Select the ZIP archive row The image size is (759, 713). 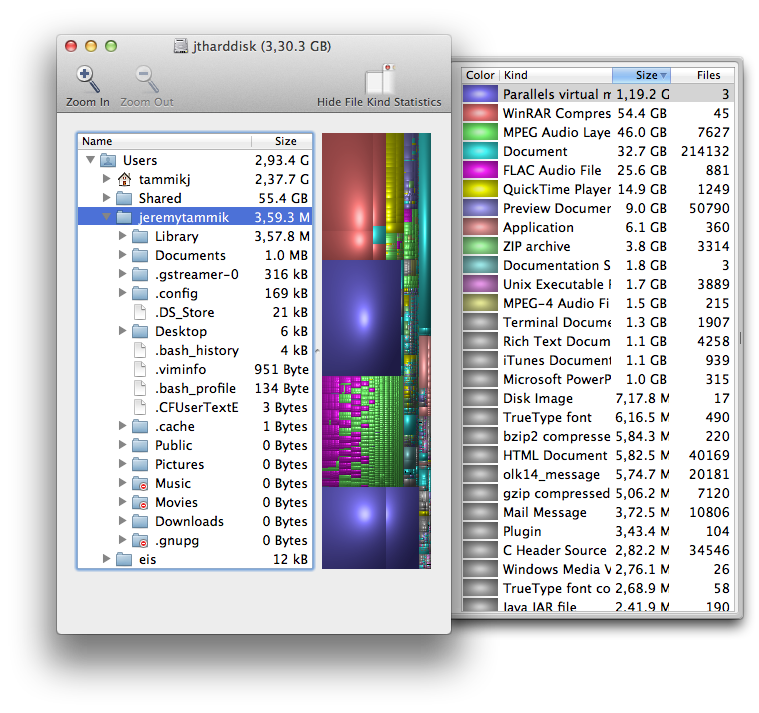pyautogui.click(x=598, y=246)
